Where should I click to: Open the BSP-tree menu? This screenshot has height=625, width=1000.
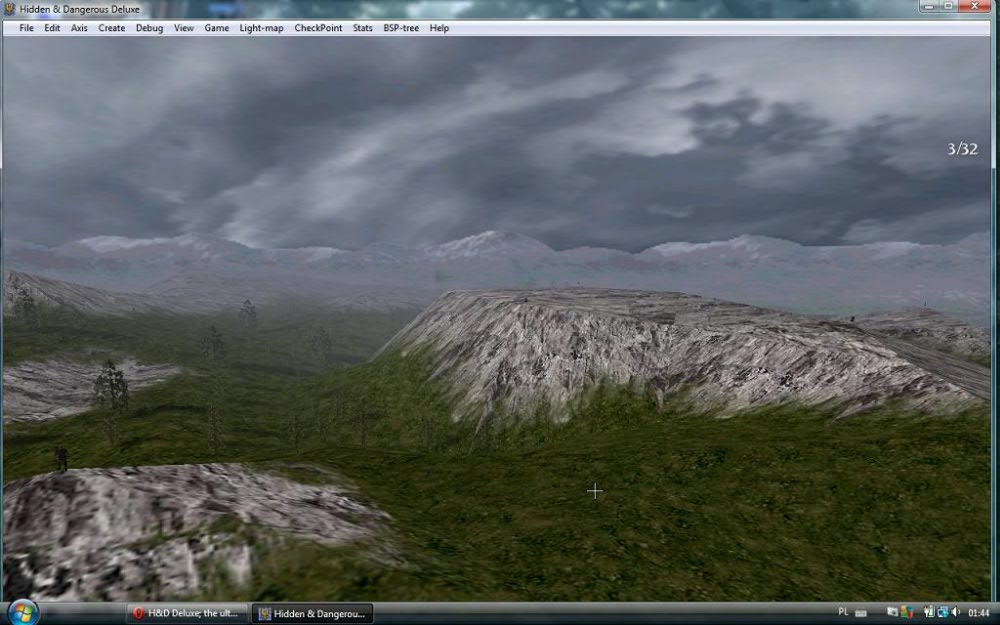pos(401,28)
